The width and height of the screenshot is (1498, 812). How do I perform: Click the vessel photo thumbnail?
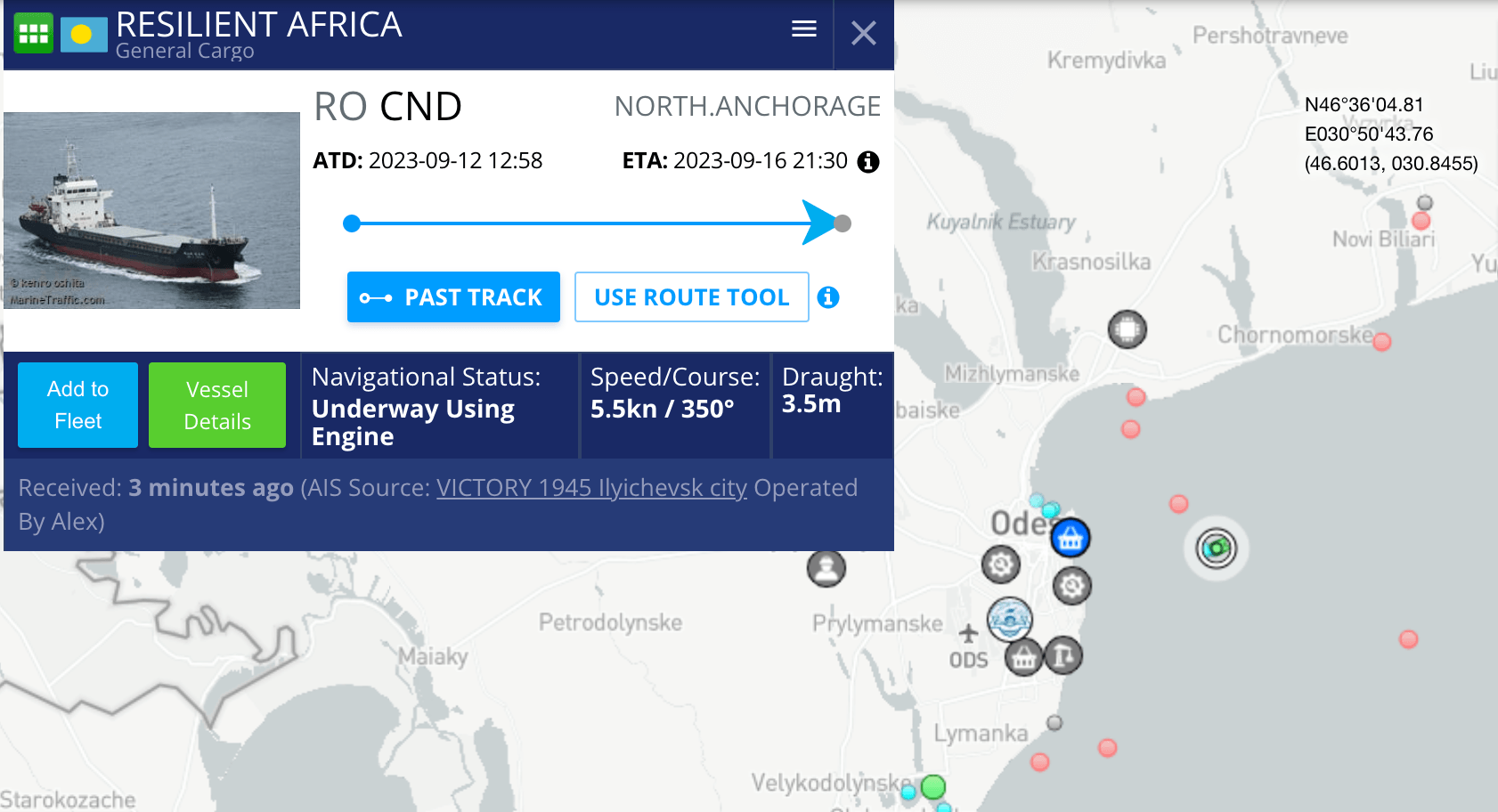pos(151,210)
